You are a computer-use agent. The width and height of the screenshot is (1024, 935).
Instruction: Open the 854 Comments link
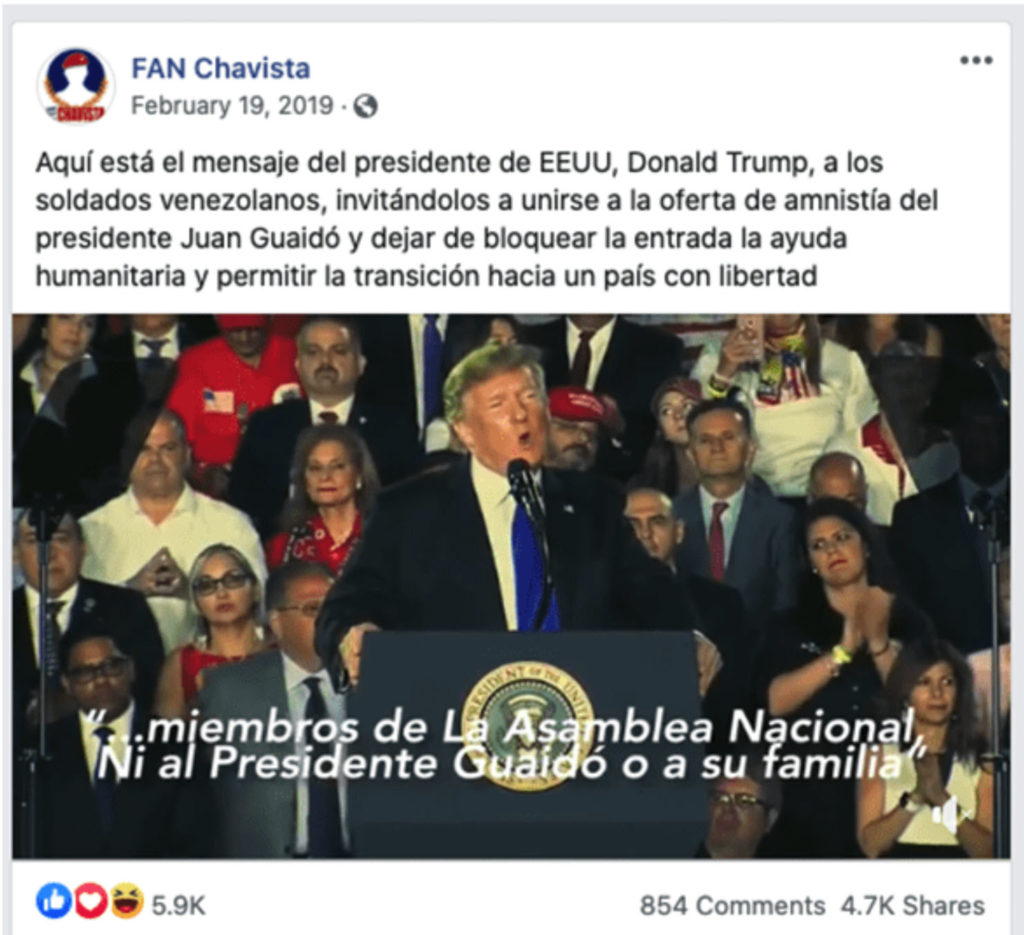click(x=732, y=906)
